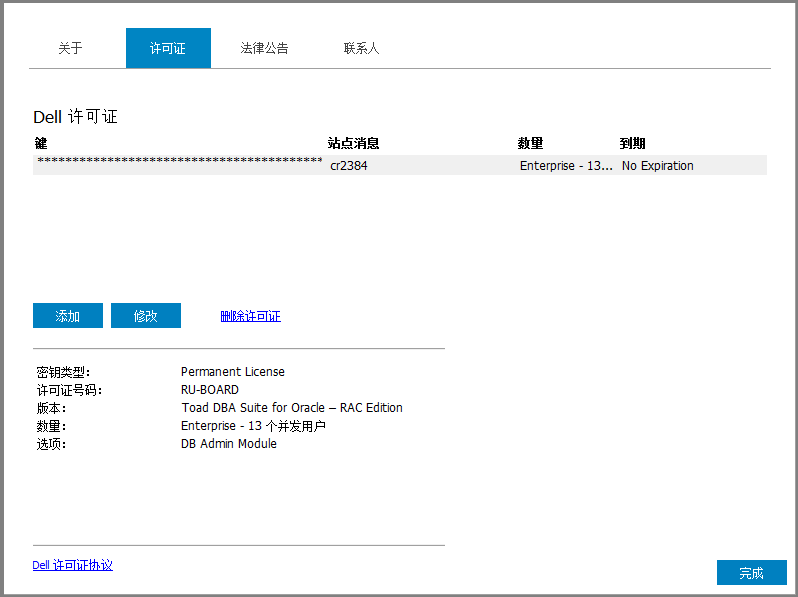Image resolution: width=798 pixels, height=597 pixels.
Task: Click the 修改 button
Action: (146, 316)
